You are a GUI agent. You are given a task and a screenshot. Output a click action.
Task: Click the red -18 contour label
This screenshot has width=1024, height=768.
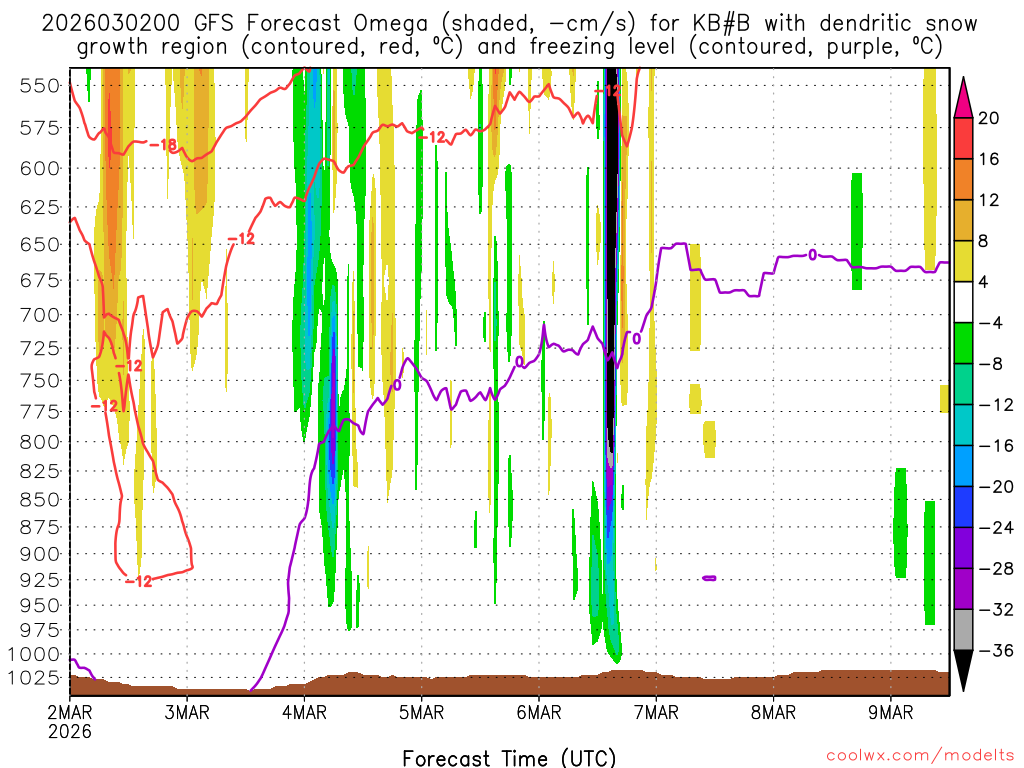[x=163, y=144]
